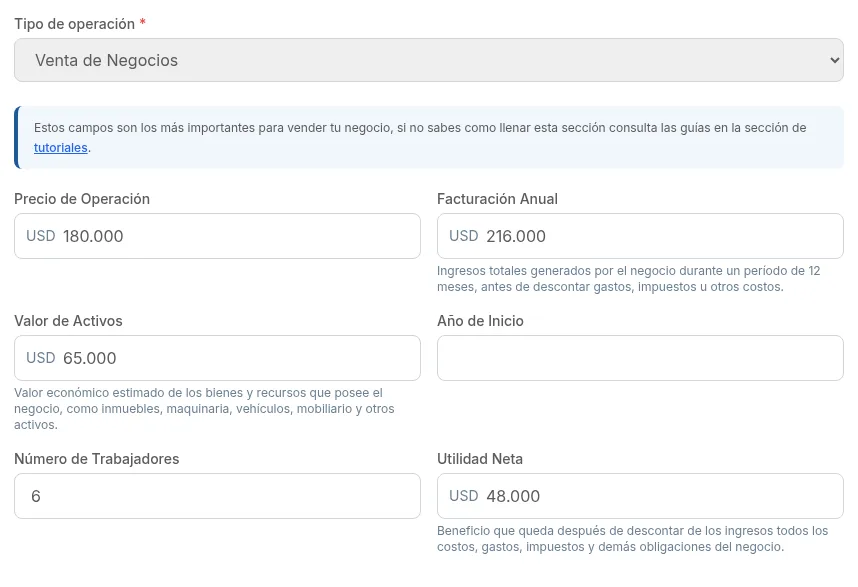Click the Precio de Operación input field
This screenshot has width=858, height=587.
(217, 236)
